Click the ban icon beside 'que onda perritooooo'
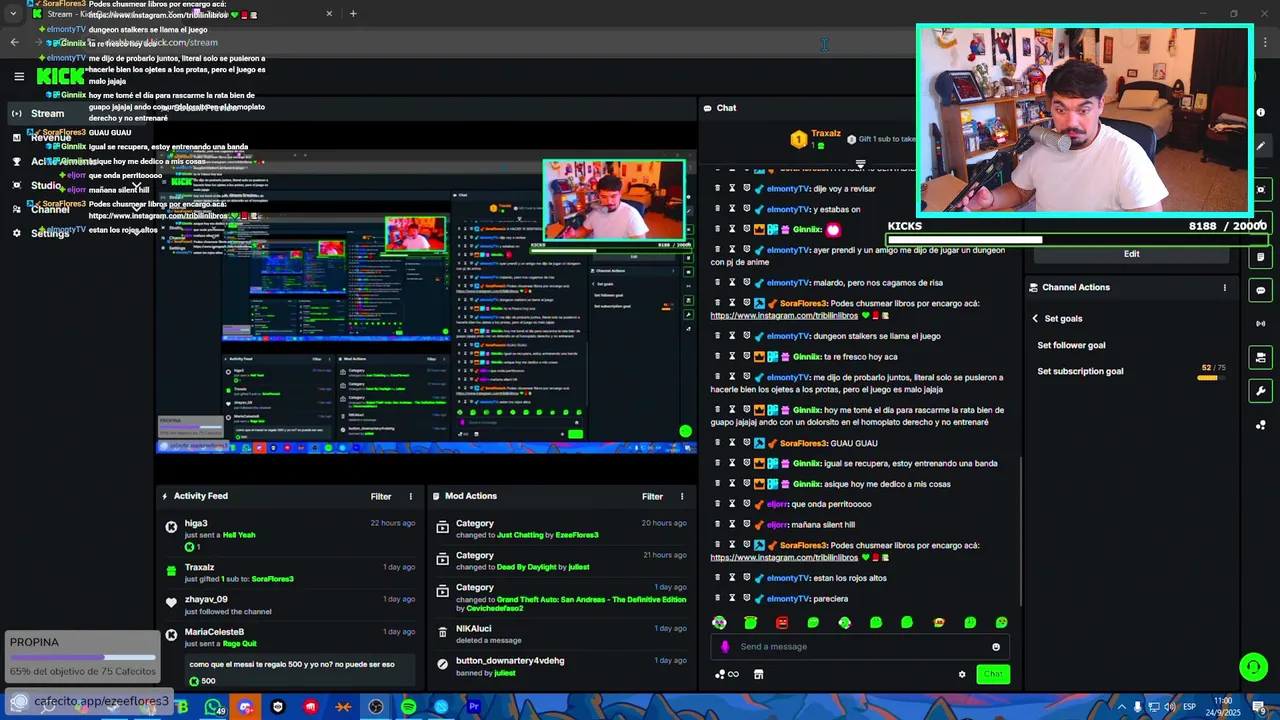This screenshot has width=1280, height=720. [x=746, y=504]
